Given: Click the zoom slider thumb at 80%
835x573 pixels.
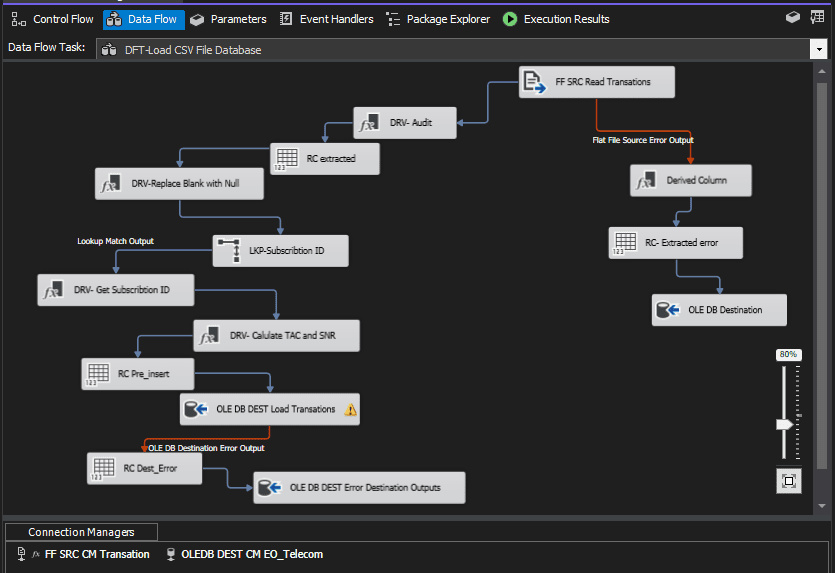Looking at the screenshot, I should (x=785, y=424).
